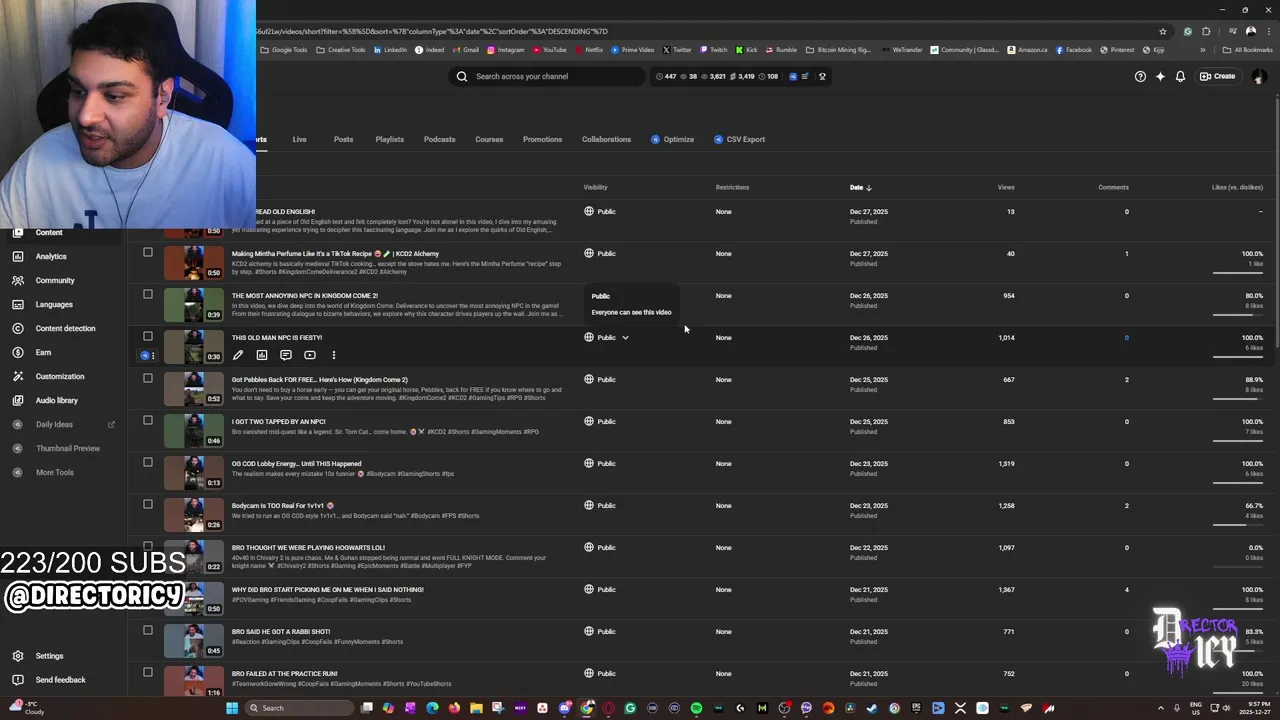Click the sparkle Ask Studio icon
Image resolution: width=1280 pixels, height=720 pixels.
pyautogui.click(x=1160, y=76)
